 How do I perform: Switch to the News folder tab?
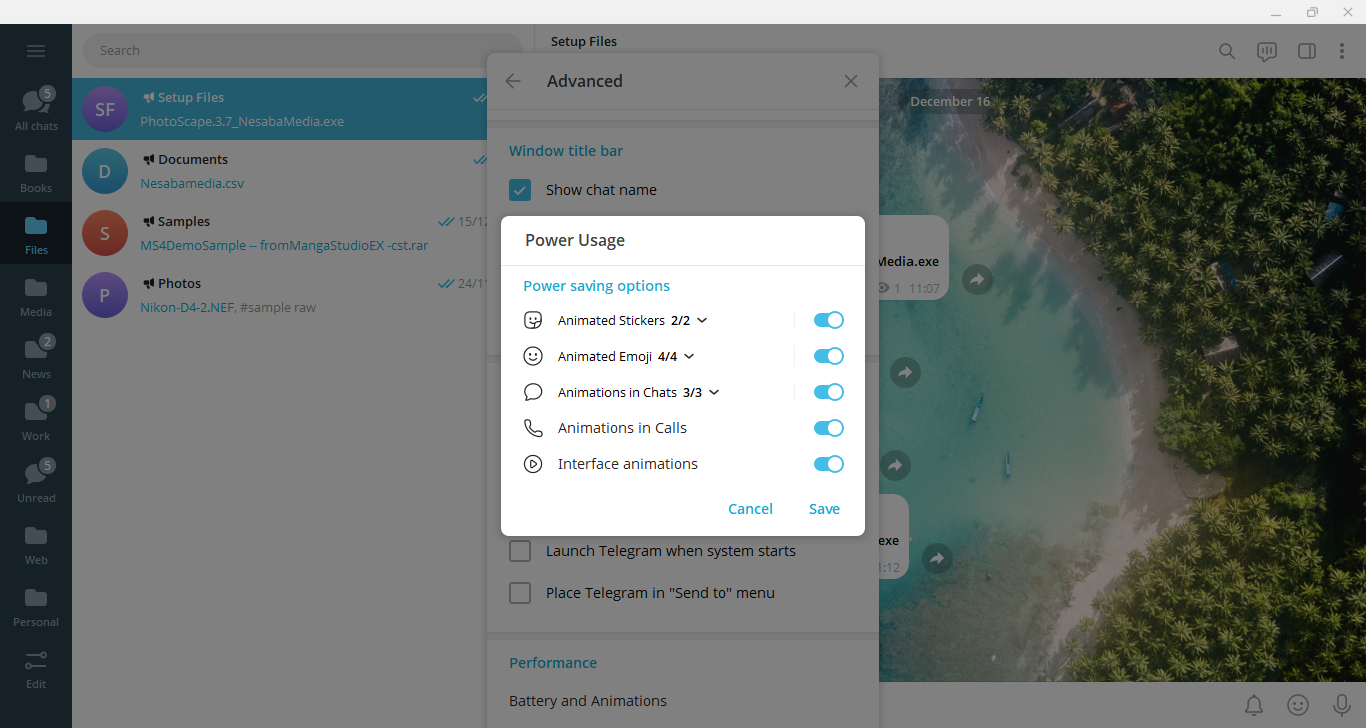click(x=36, y=357)
